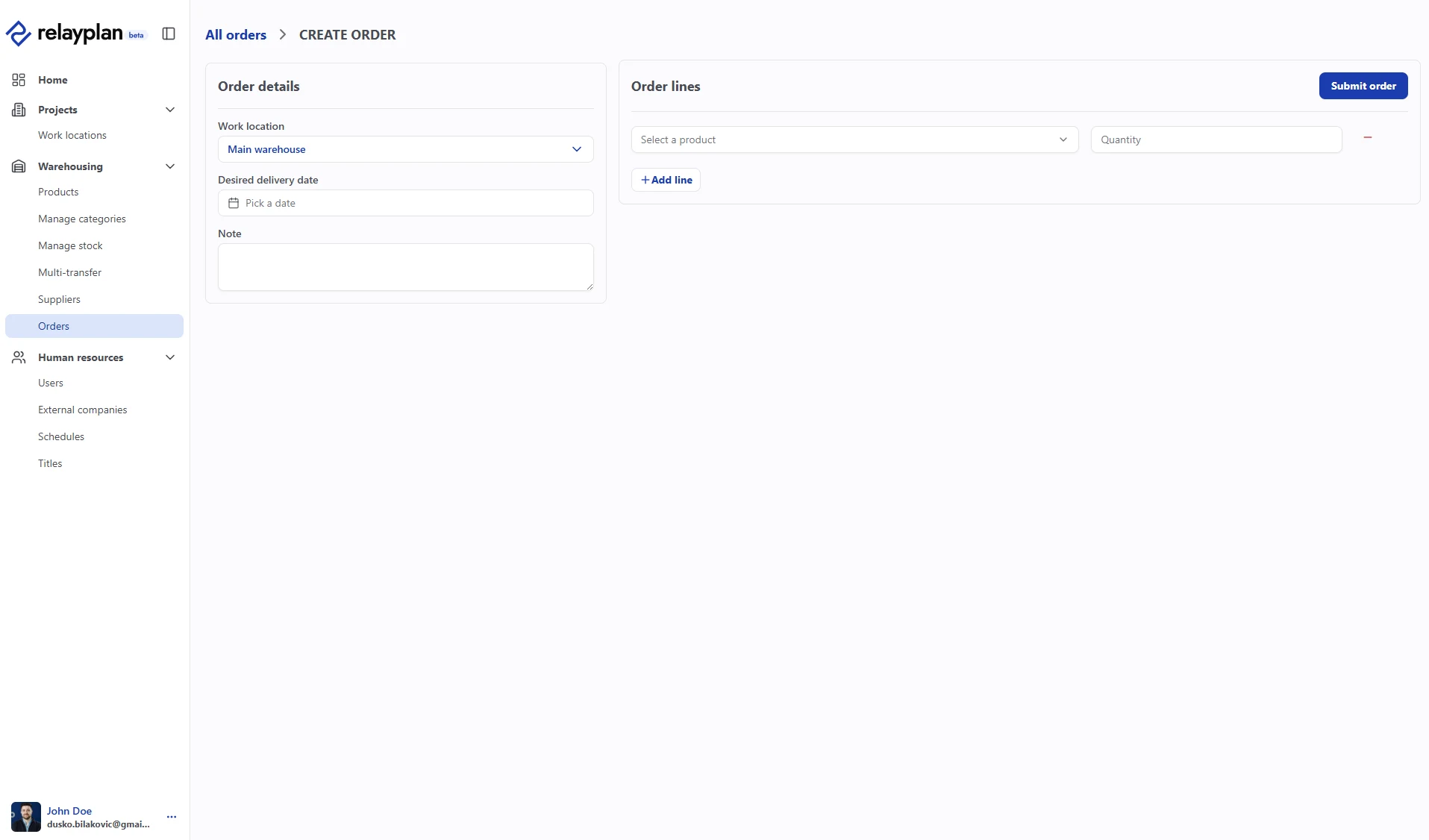Toggle the sidebar collapse icon
The height and width of the screenshot is (840, 1429).
point(169,34)
